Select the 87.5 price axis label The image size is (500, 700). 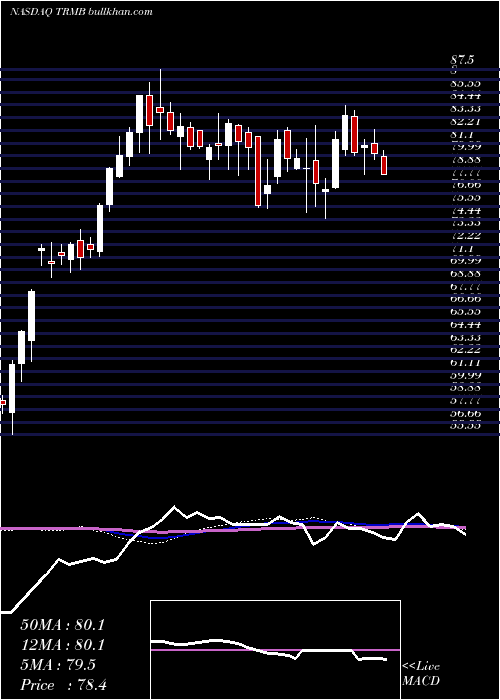pyautogui.click(x=462, y=60)
